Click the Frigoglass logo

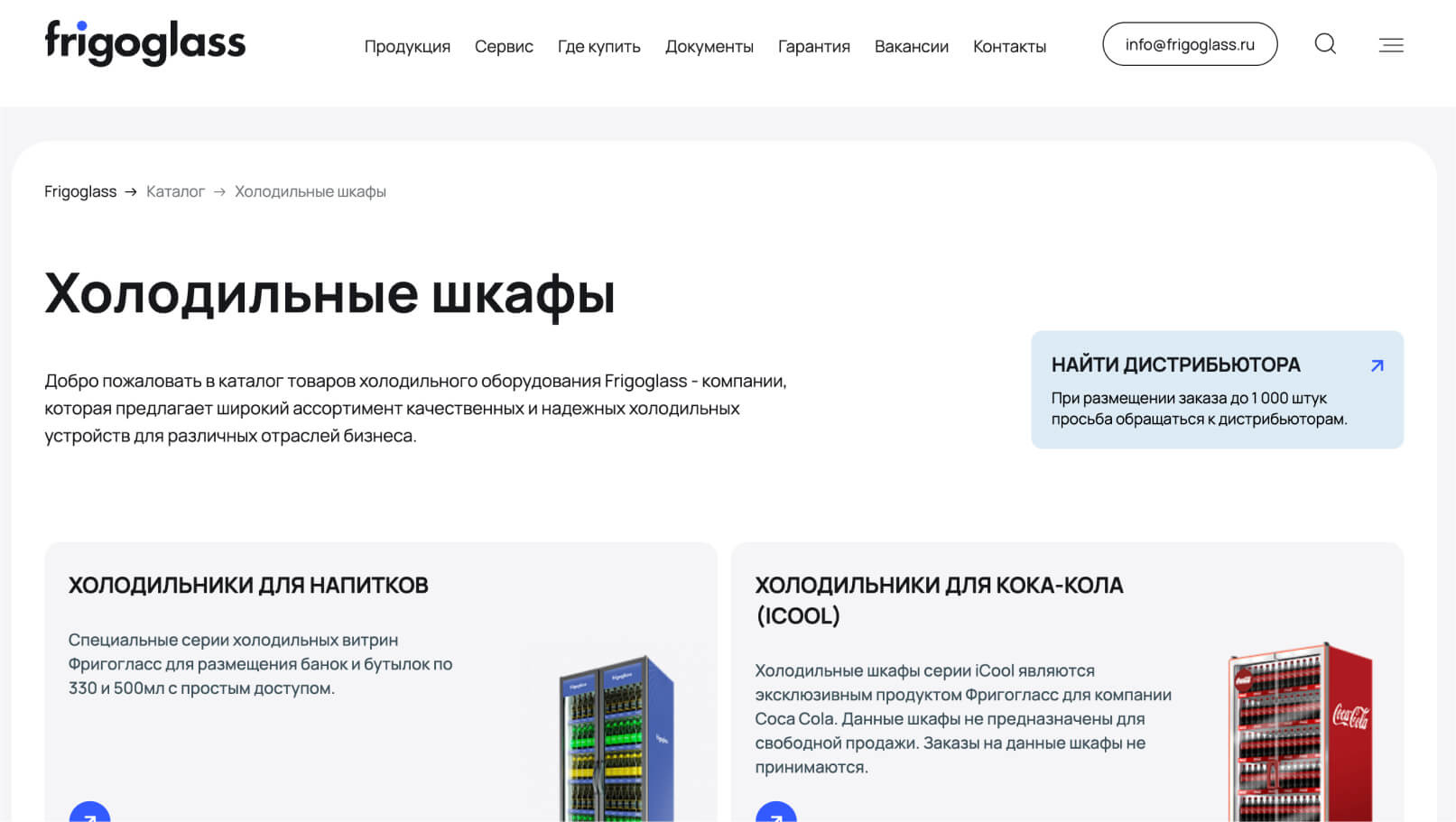click(145, 42)
